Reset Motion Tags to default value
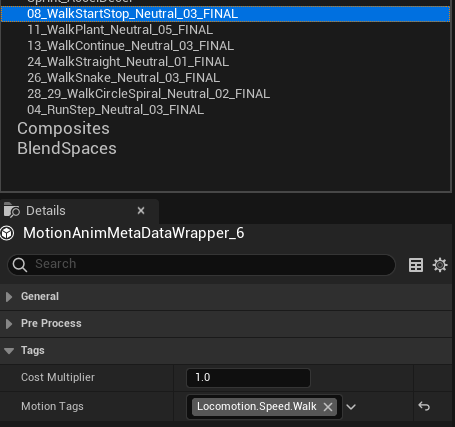This screenshot has height=427, width=455. tap(424, 406)
